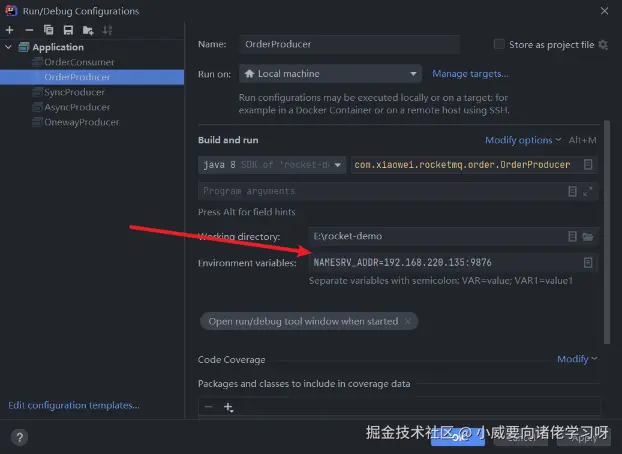Insert macro in working directory field
The width and height of the screenshot is (622, 454).
click(572, 236)
